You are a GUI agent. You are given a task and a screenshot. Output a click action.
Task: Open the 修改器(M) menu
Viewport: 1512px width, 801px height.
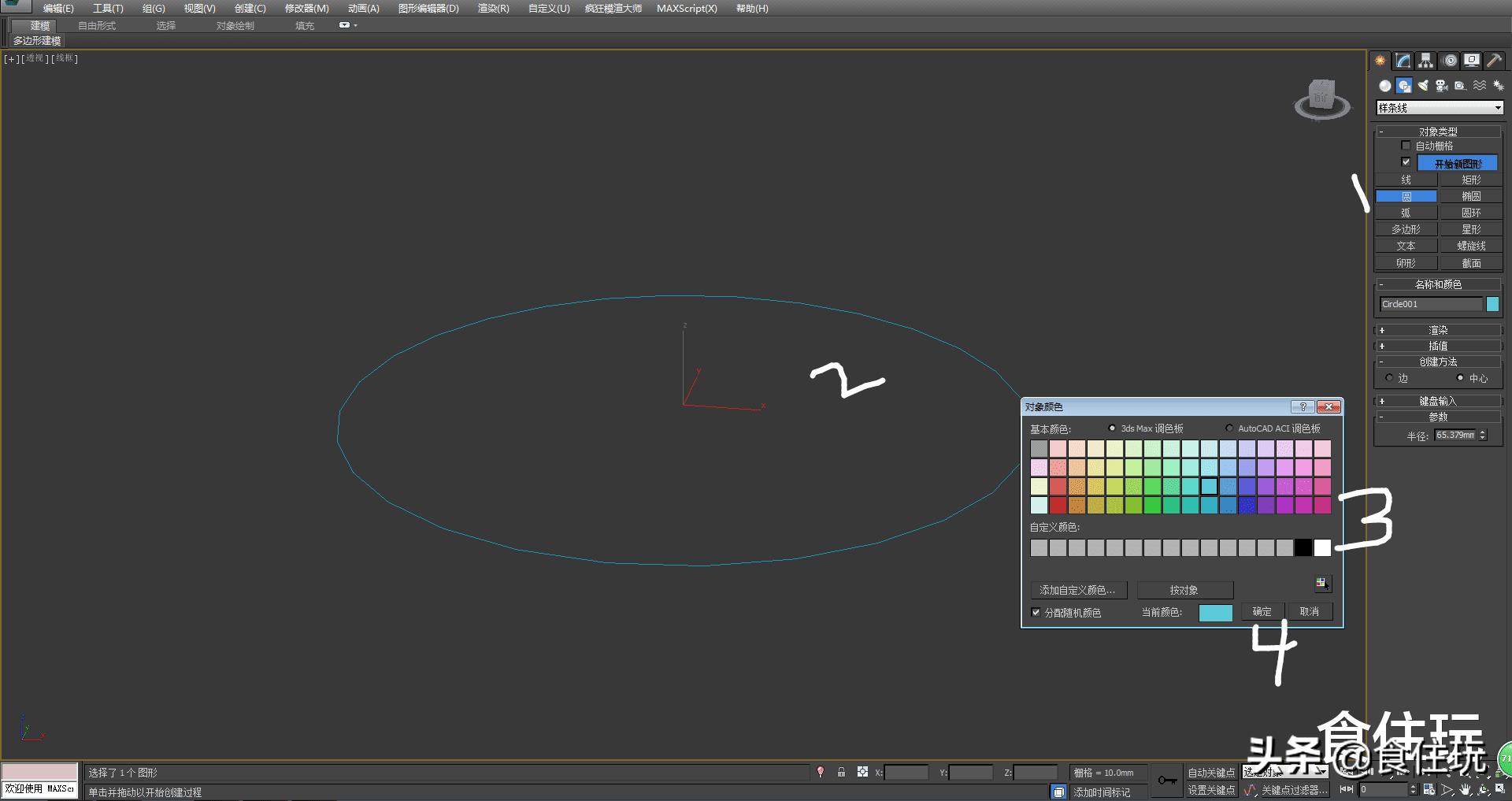(x=306, y=9)
